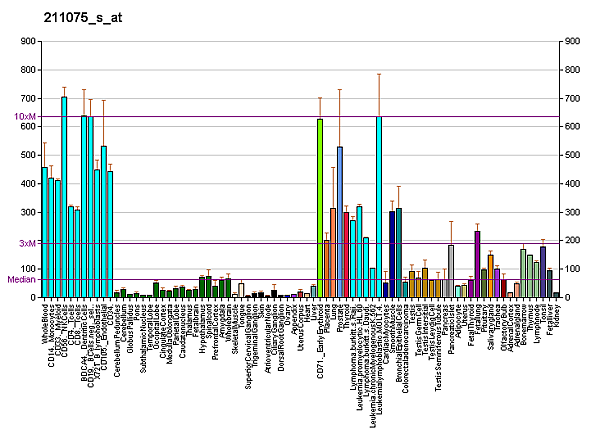Select the purple FetalThyroid bar
The height and width of the screenshot is (434, 600).
477,264
